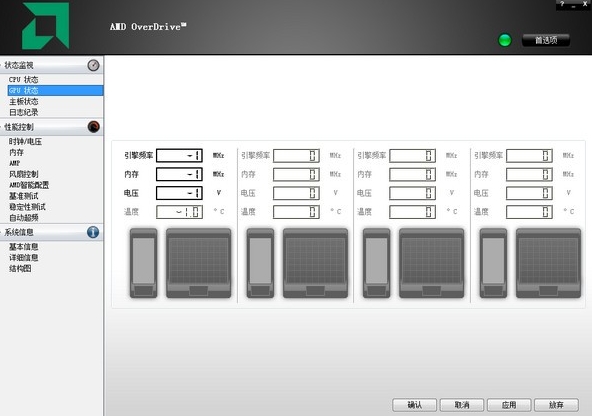This screenshot has width=592, height=416.
Task: Open 稳定性测试 stability test
Action: [x=27, y=207]
